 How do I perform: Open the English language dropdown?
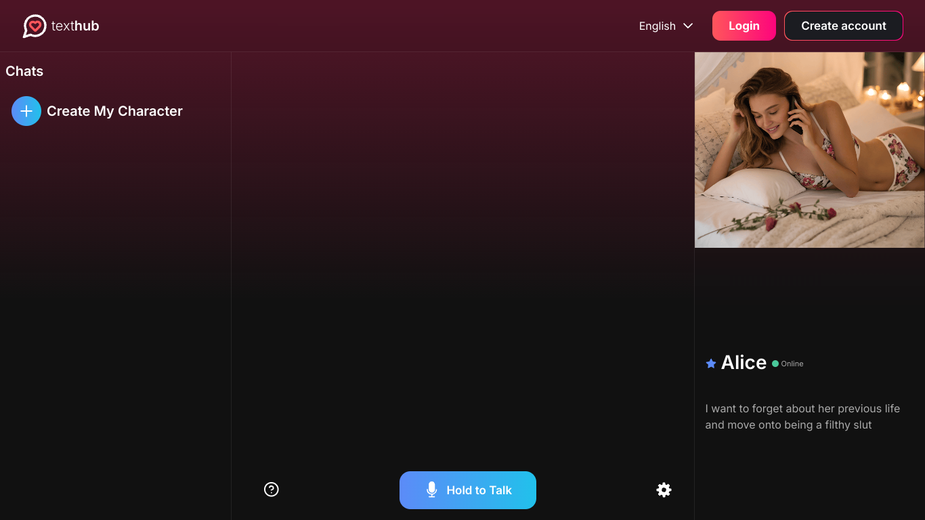[x=665, y=26]
